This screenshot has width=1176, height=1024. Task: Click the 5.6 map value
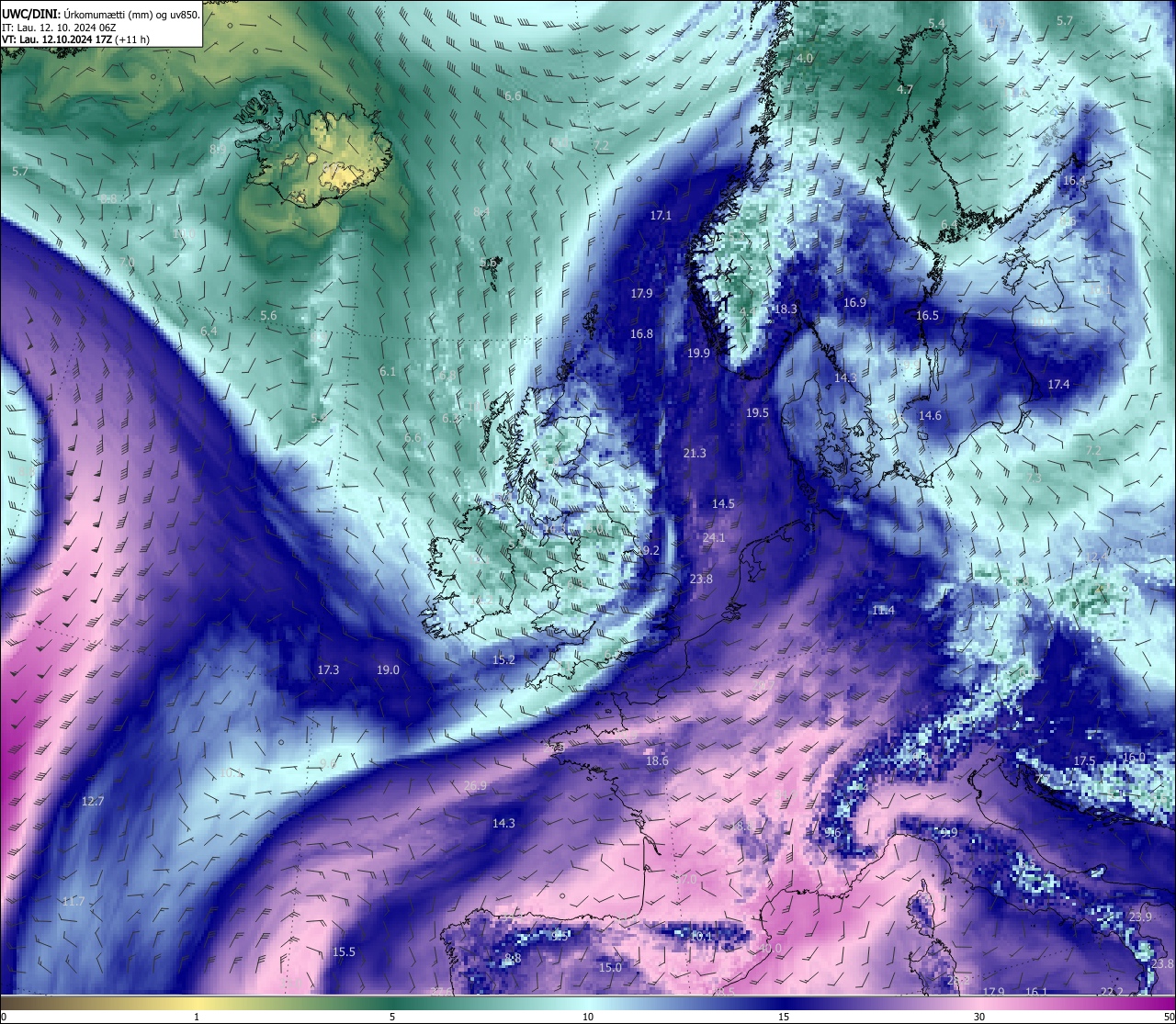268,315
